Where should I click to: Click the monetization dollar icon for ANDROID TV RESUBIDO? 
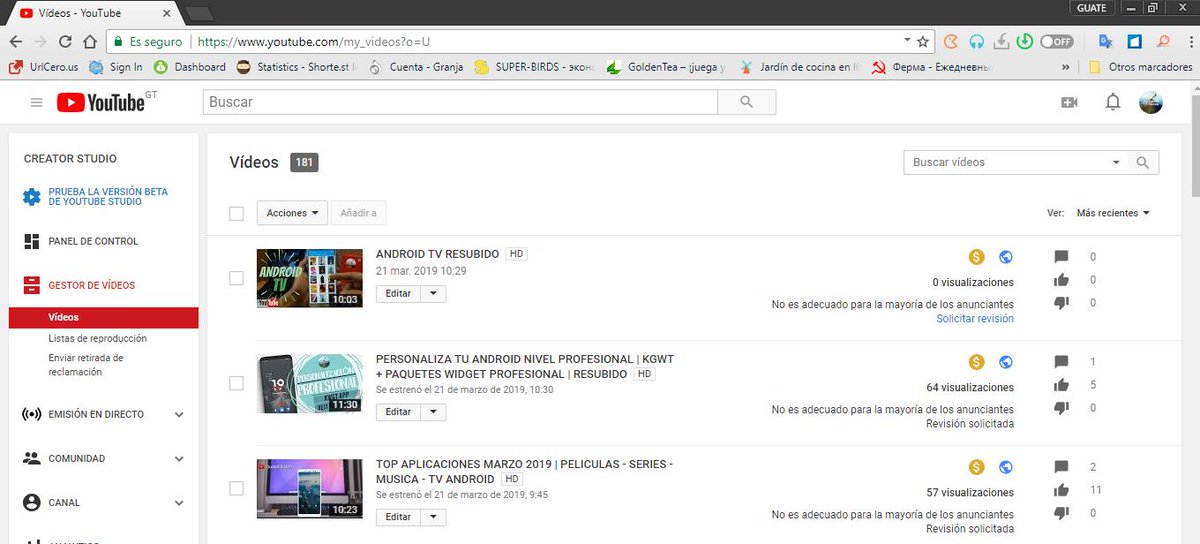point(977,256)
